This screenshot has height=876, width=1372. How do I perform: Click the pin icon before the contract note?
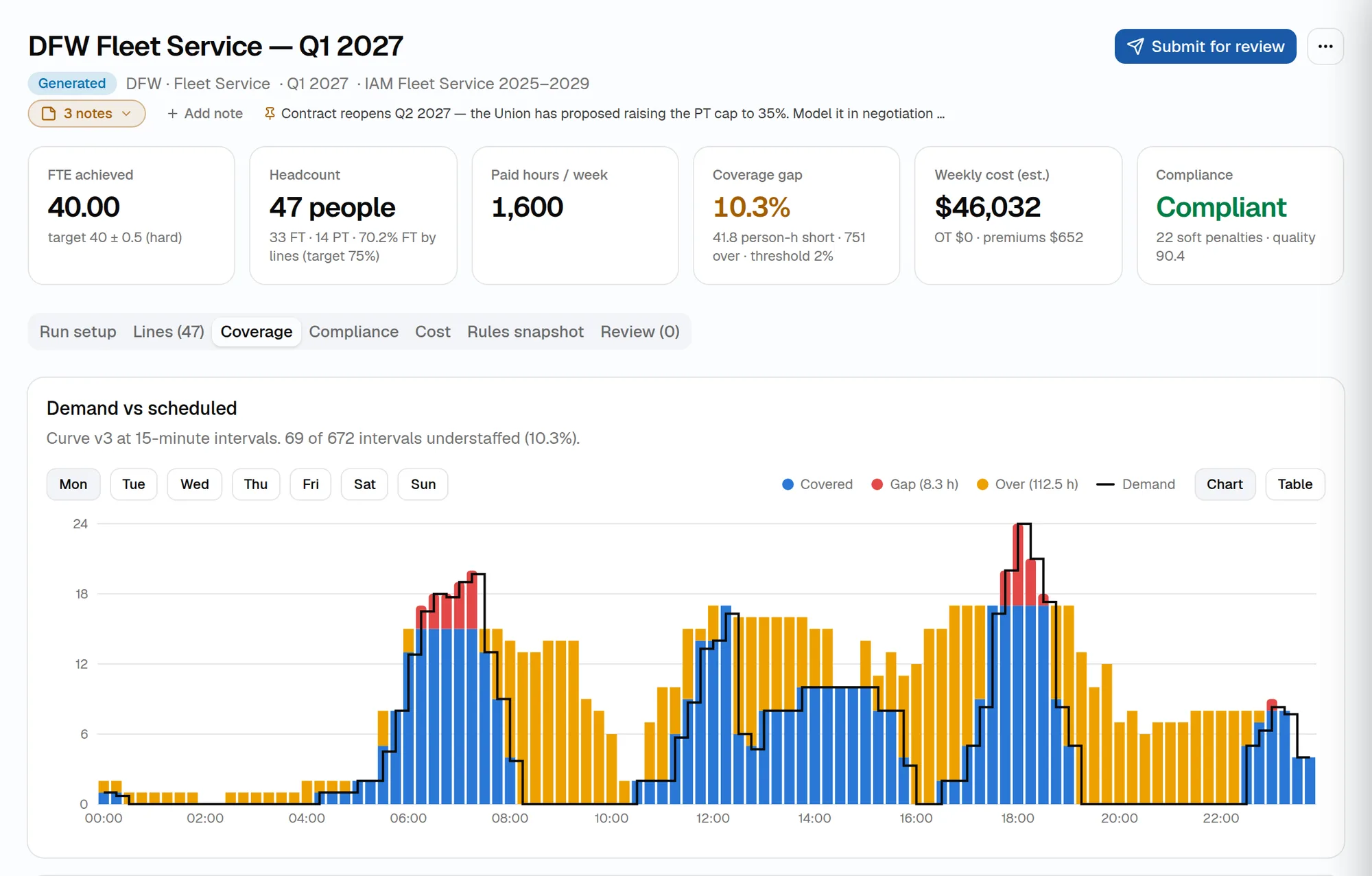[x=270, y=113]
